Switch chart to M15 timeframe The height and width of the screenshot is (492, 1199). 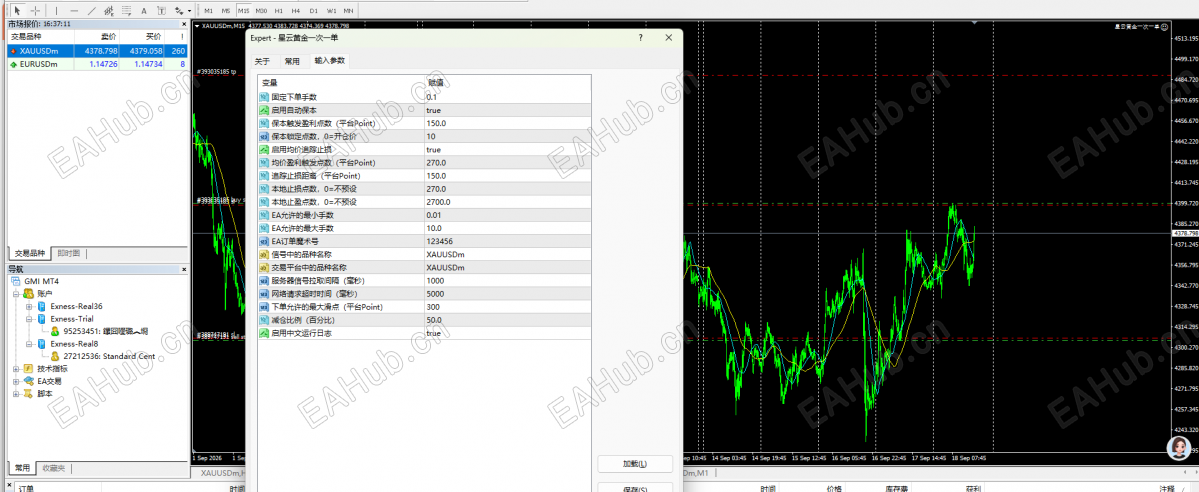tap(244, 11)
